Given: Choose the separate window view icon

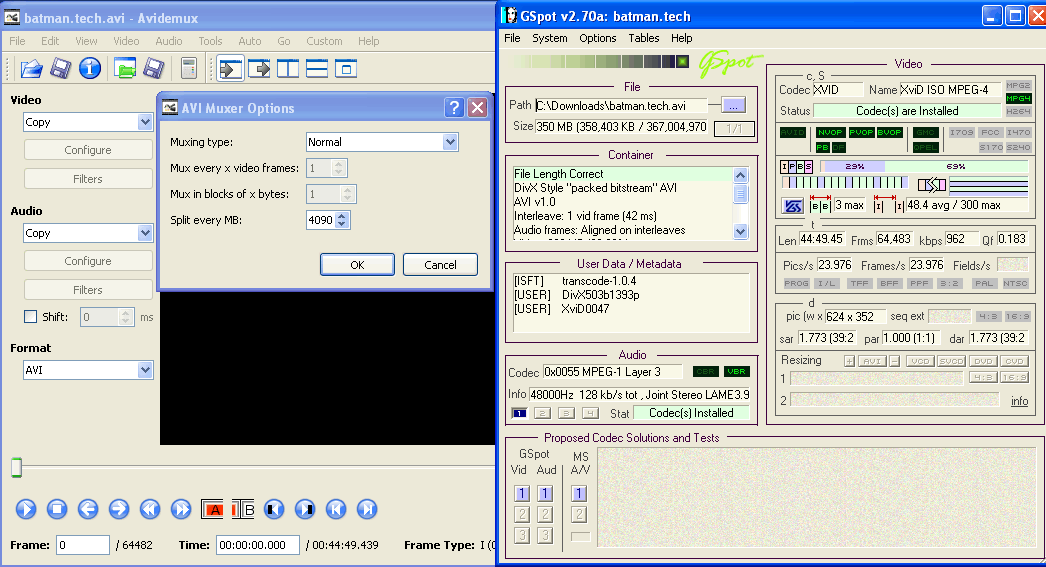Looking at the screenshot, I should click(x=346, y=69).
